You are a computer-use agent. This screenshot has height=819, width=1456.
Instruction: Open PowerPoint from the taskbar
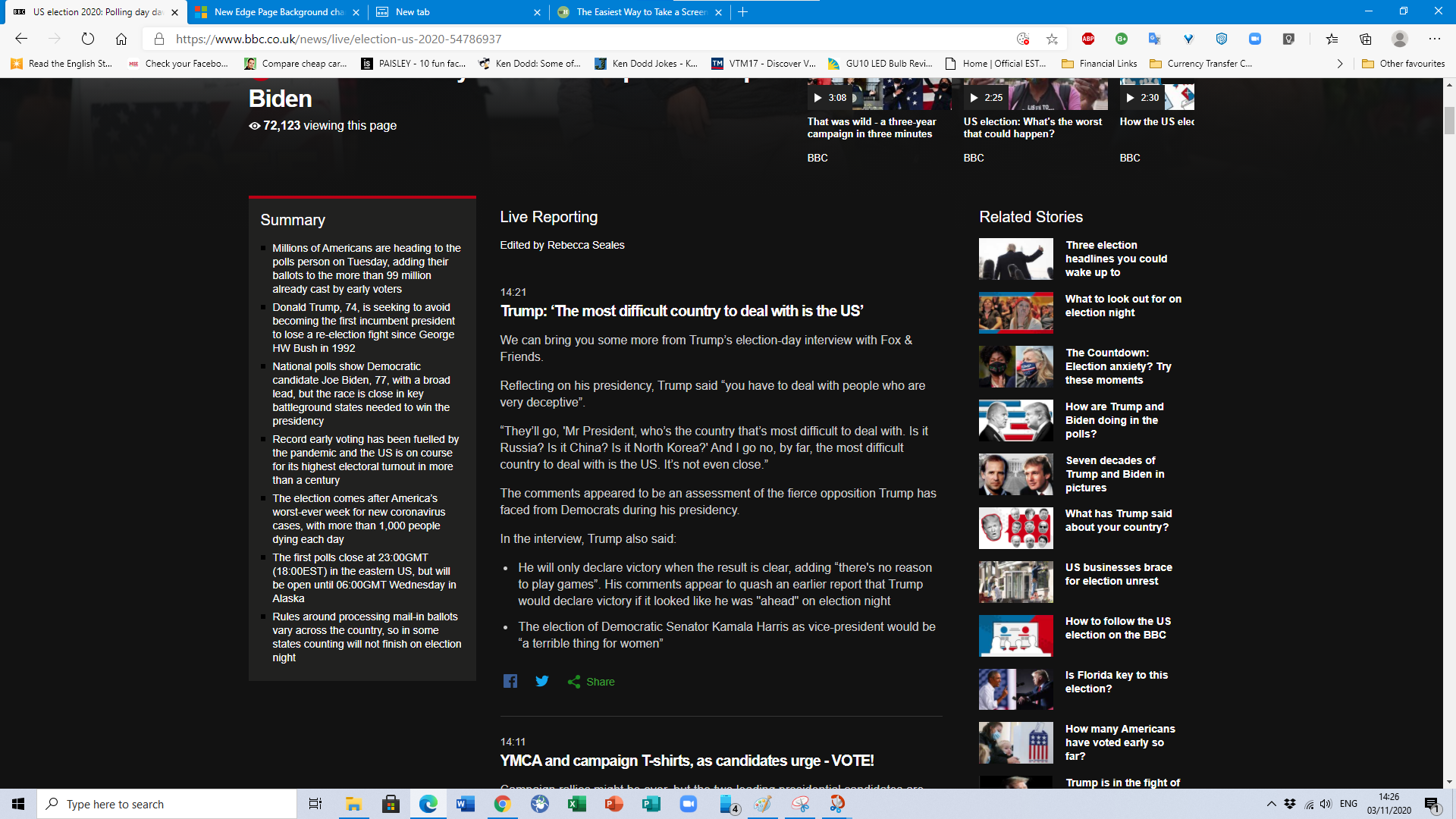[x=614, y=804]
